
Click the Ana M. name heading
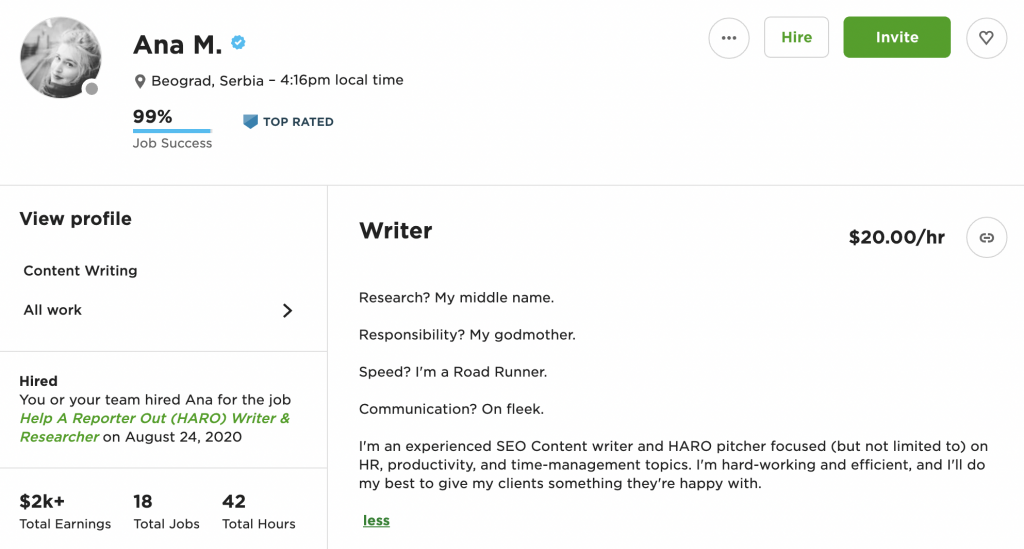tap(178, 45)
